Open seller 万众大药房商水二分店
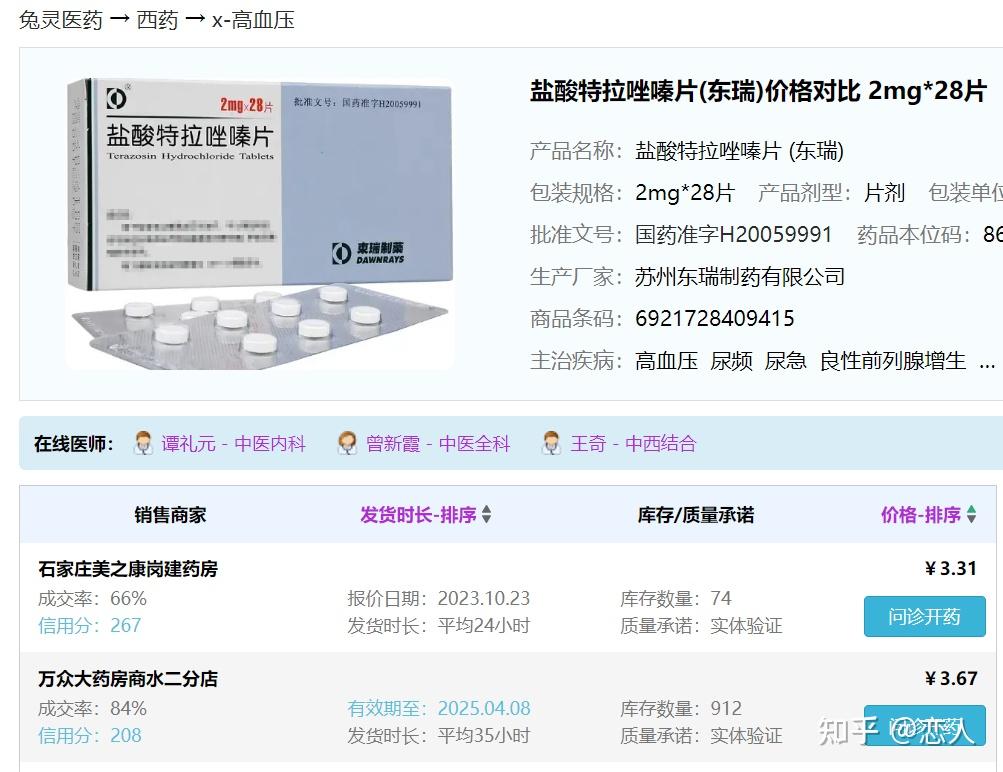 128,679
